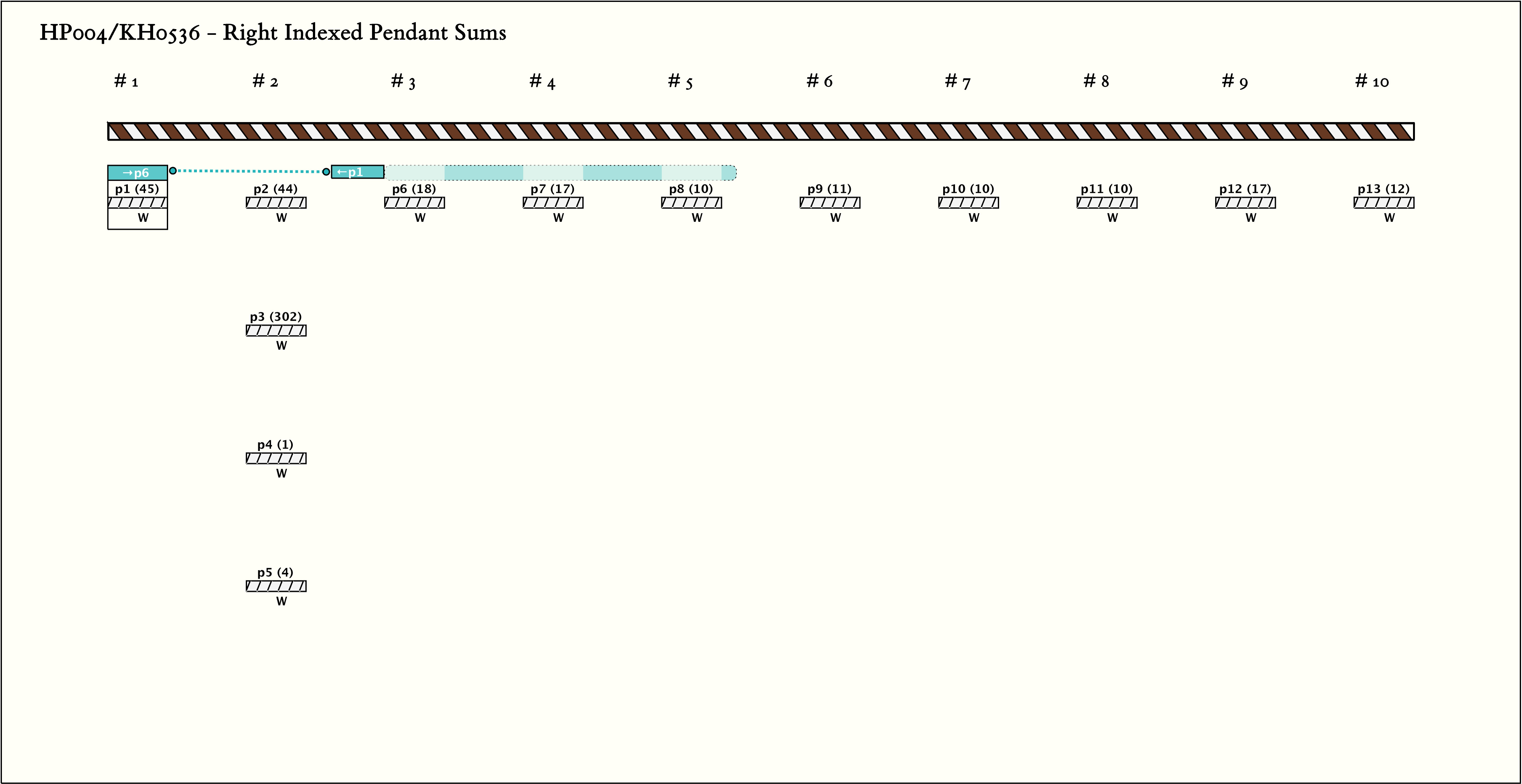Select the hatched knot box under p3 (302)

[276, 331]
